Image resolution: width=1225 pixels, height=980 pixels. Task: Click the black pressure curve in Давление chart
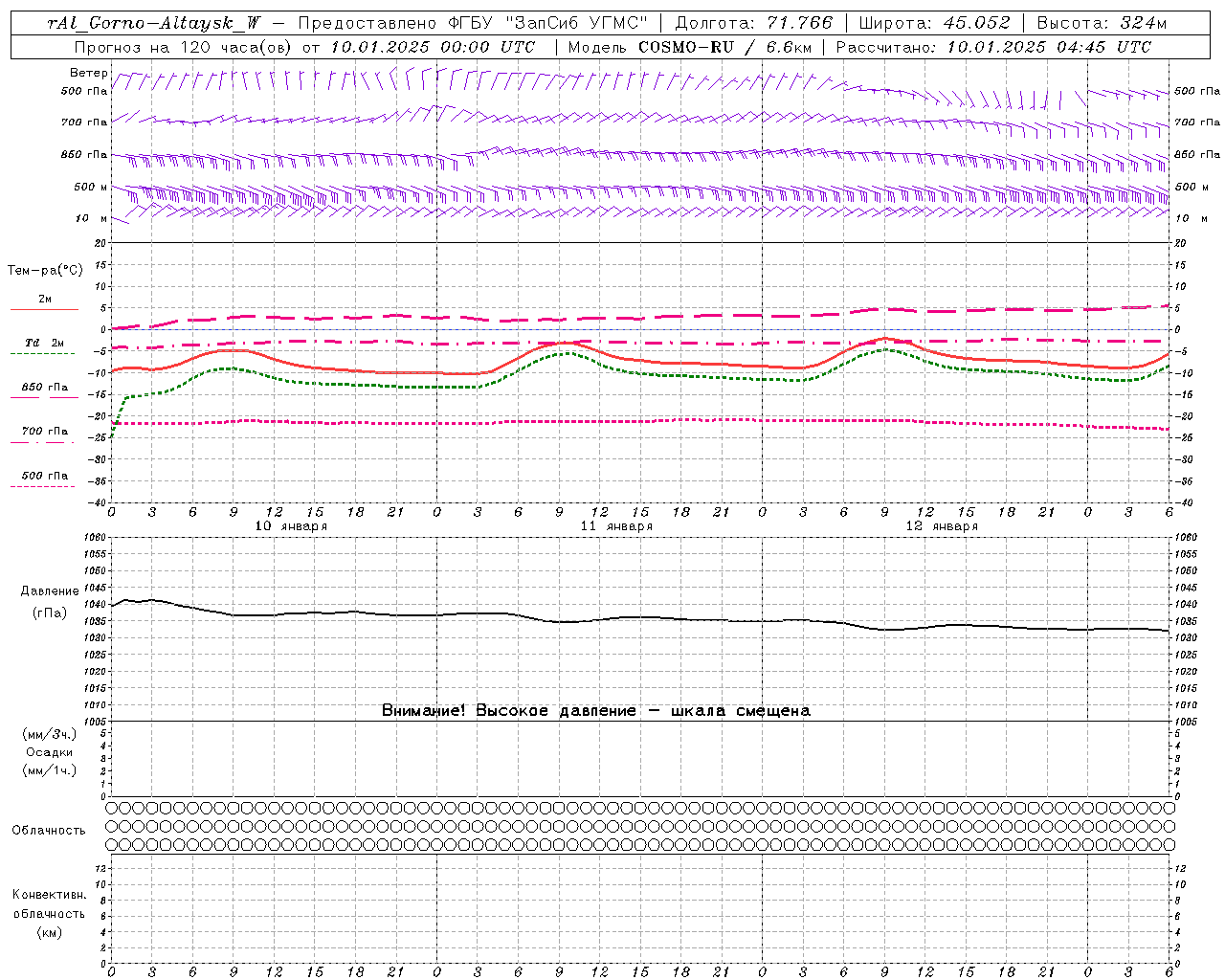639,618
